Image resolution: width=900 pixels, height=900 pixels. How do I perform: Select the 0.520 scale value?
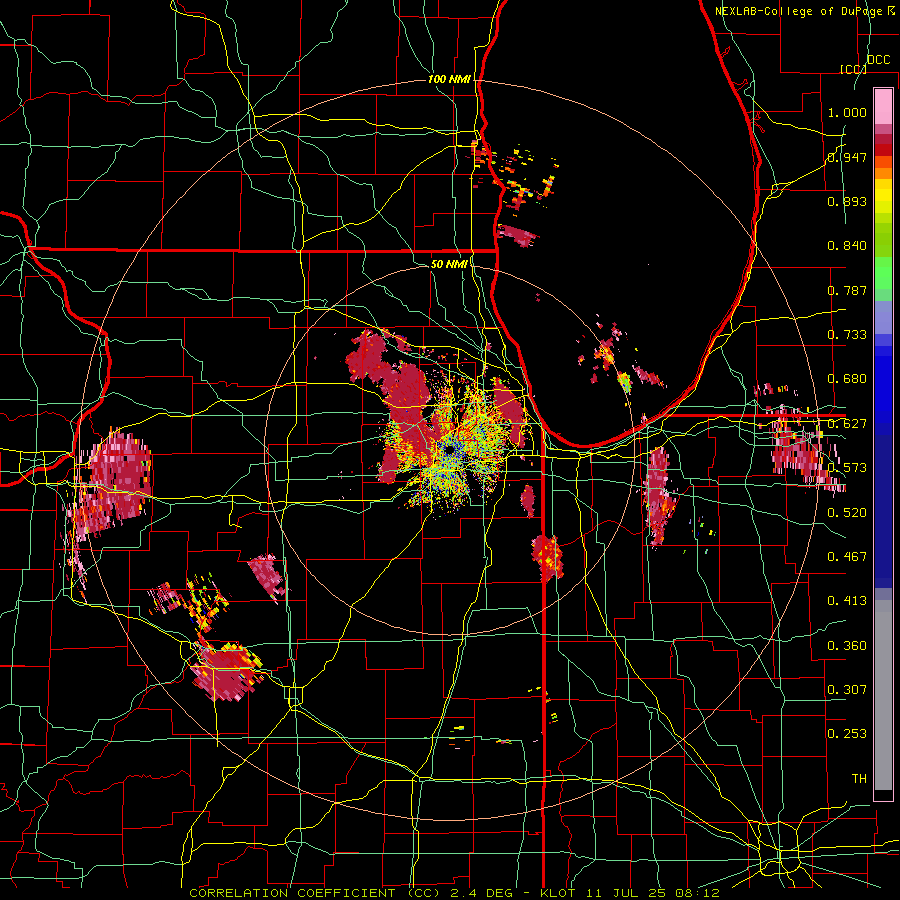click(x=847, y=512)
